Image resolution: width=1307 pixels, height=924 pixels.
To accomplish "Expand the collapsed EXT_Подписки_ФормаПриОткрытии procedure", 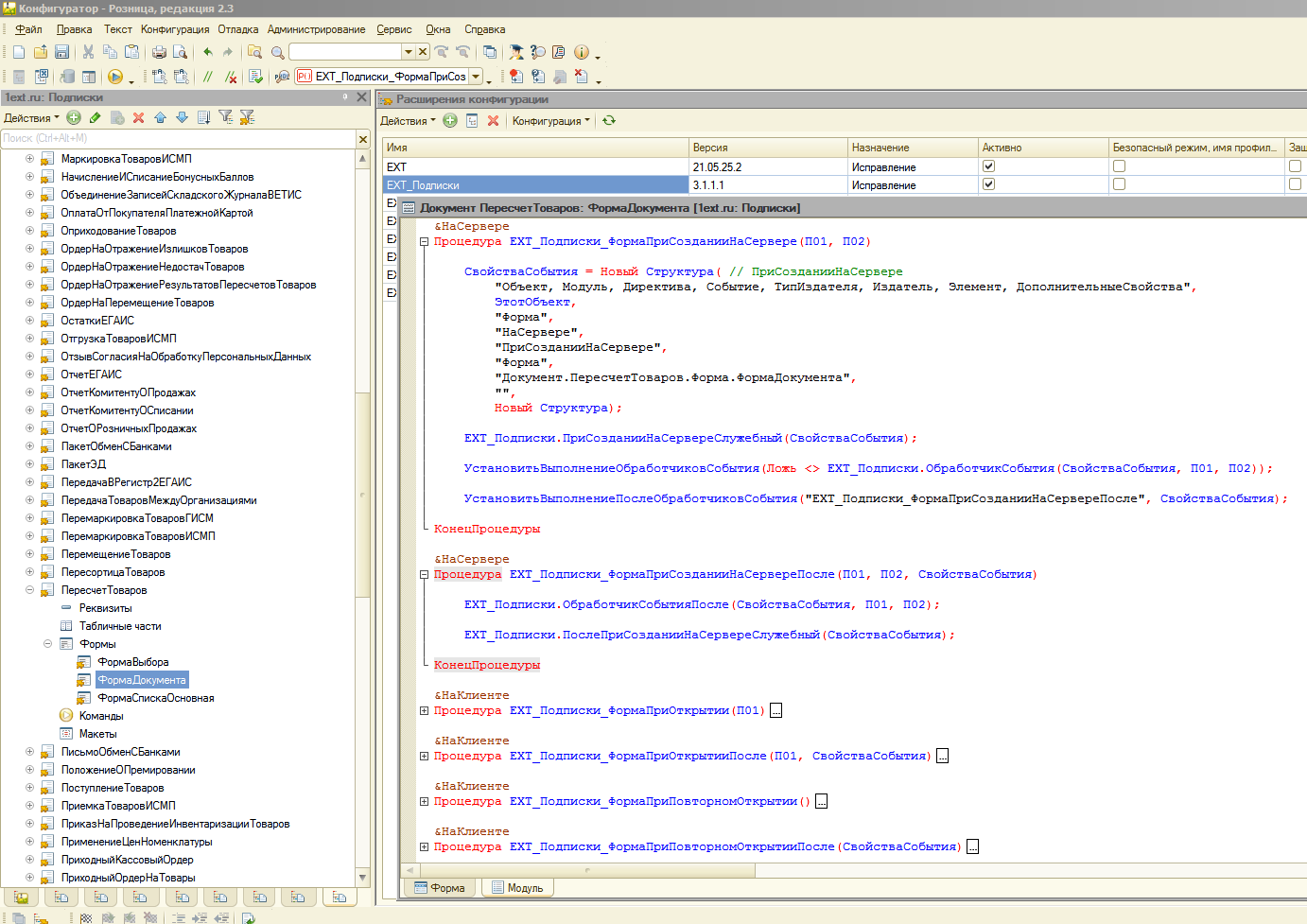I will [x=424, y=710].
